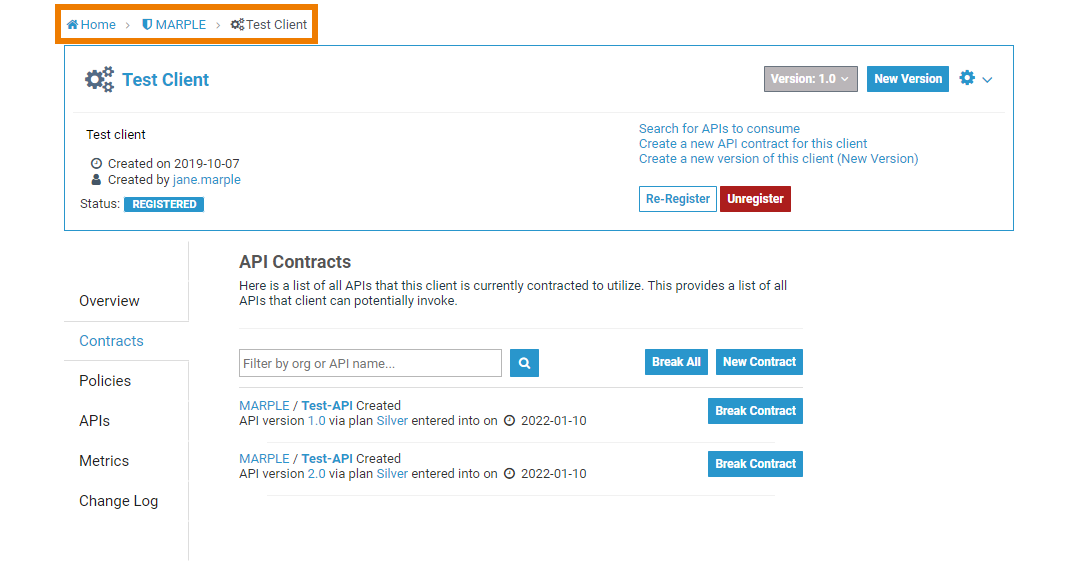Open MARPLE org link in version 2.0 contract

(x=264, y=459)
